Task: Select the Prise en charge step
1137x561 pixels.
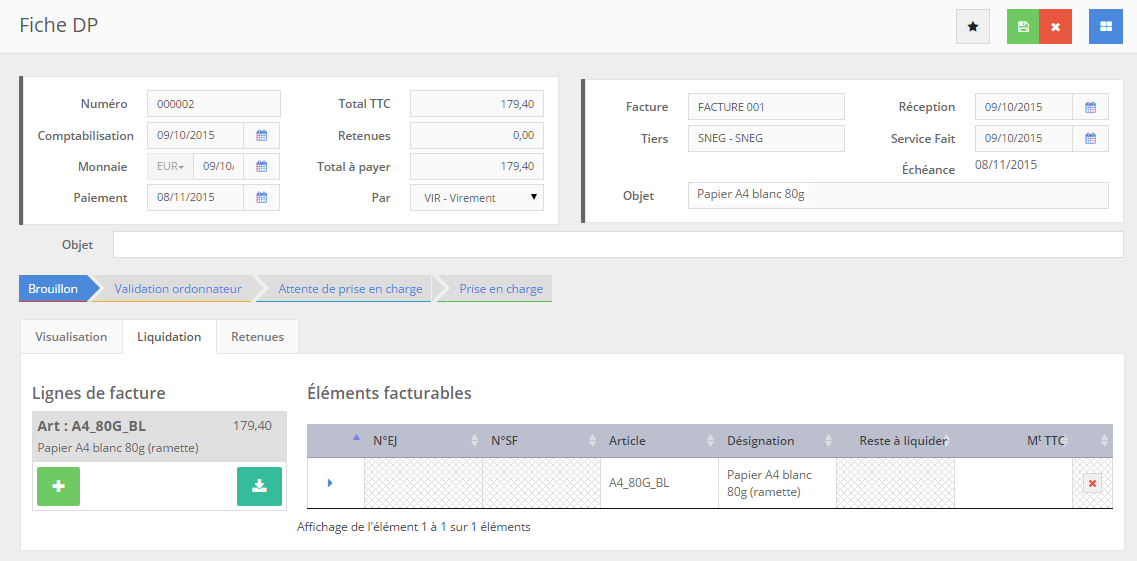Action: click(500, 289)
